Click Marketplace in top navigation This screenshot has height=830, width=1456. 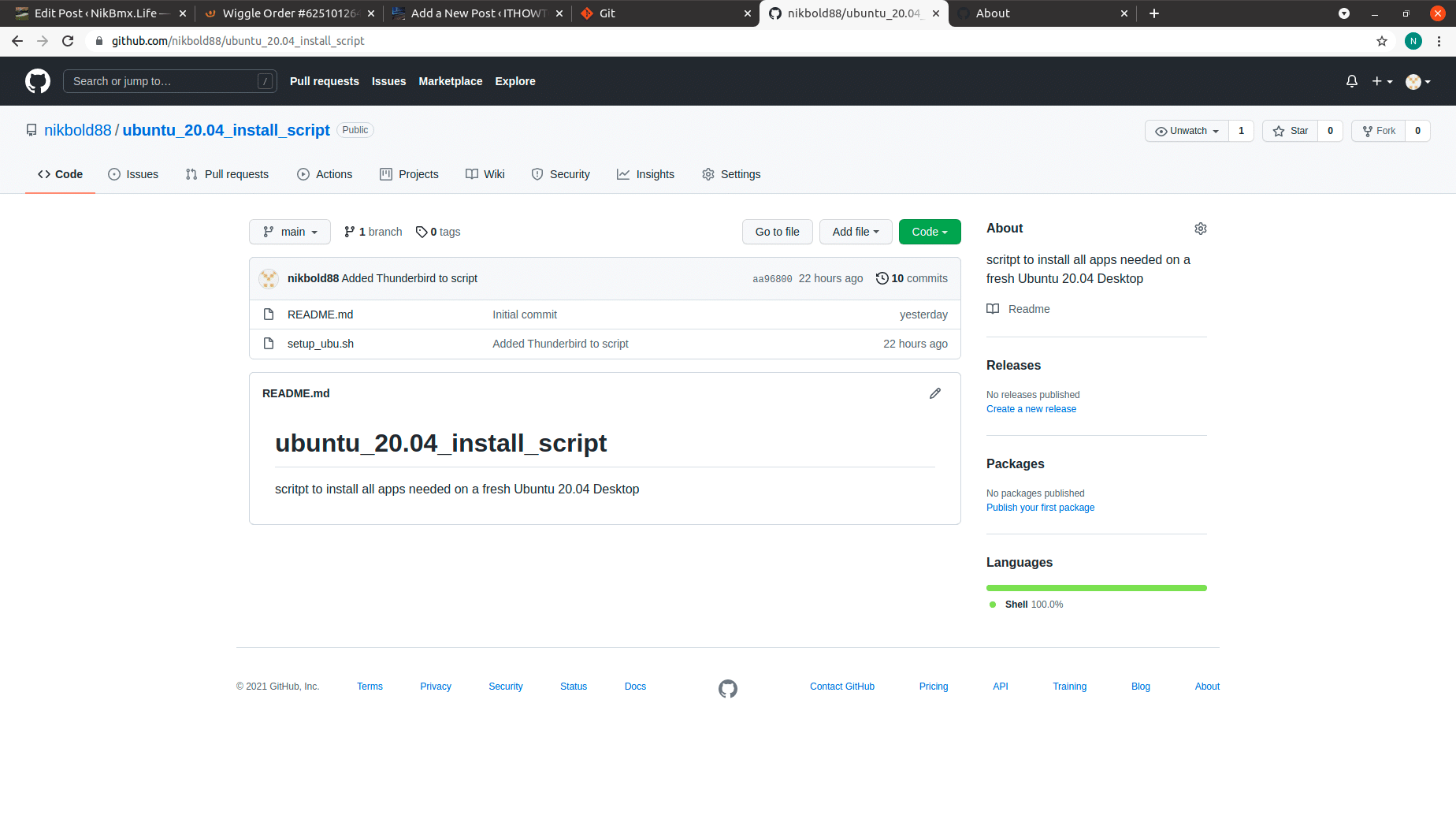coord(451,81)
